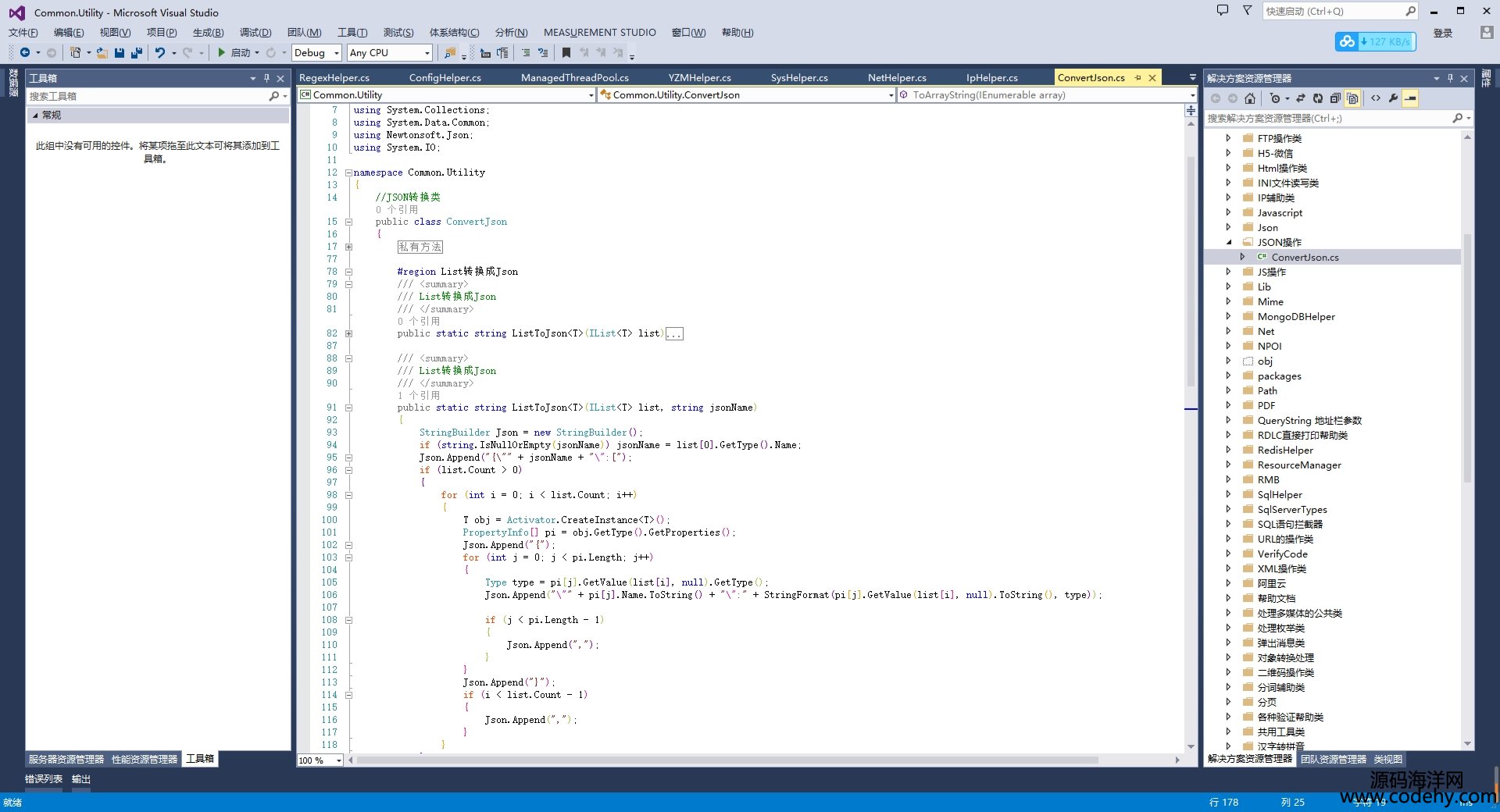The image size is (1500, 812).
Task: Click the split editor handle above scrollbar
Action: (x=1191, y=111)
